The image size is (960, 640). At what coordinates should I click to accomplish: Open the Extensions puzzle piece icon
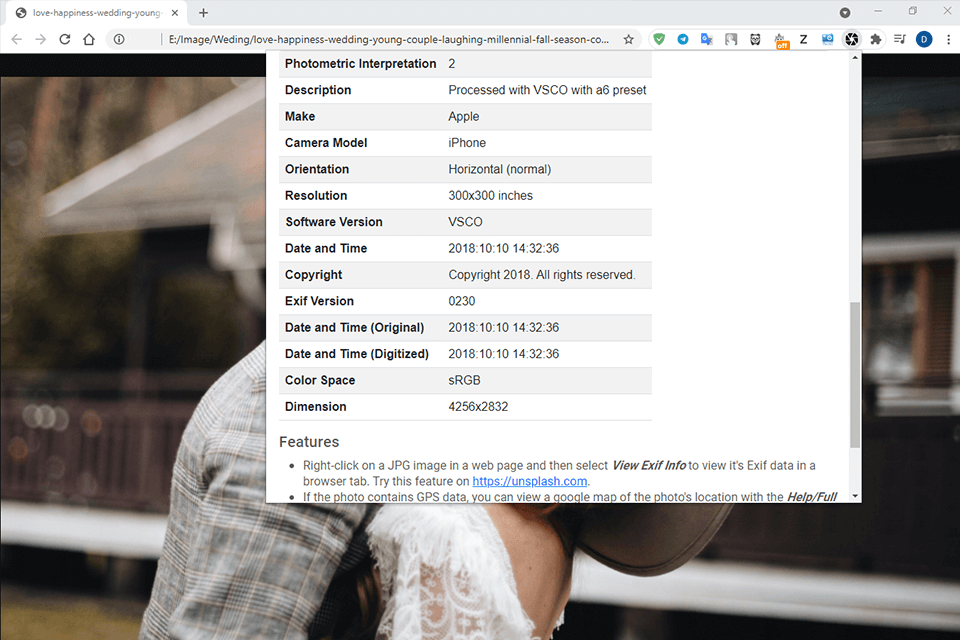point(875,38)
